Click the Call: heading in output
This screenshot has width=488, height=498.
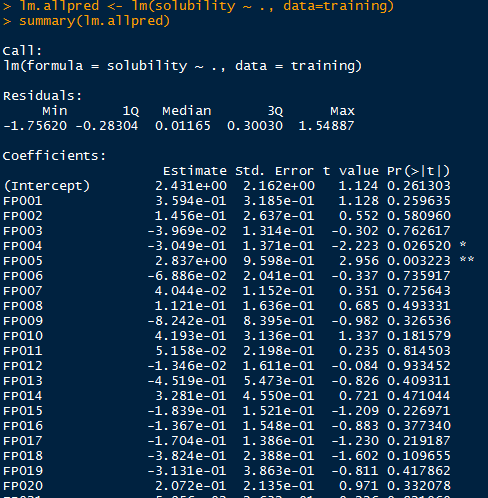22,51
